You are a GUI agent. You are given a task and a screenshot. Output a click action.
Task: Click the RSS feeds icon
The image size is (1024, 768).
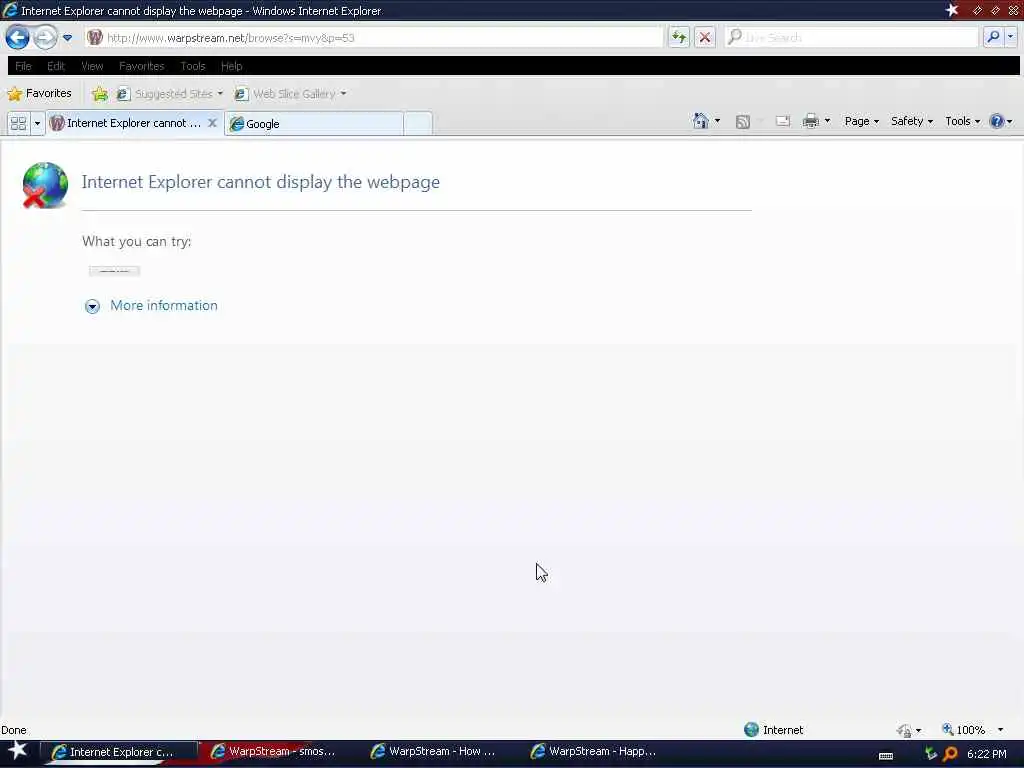pyautogui.click(x=743, y=121)
